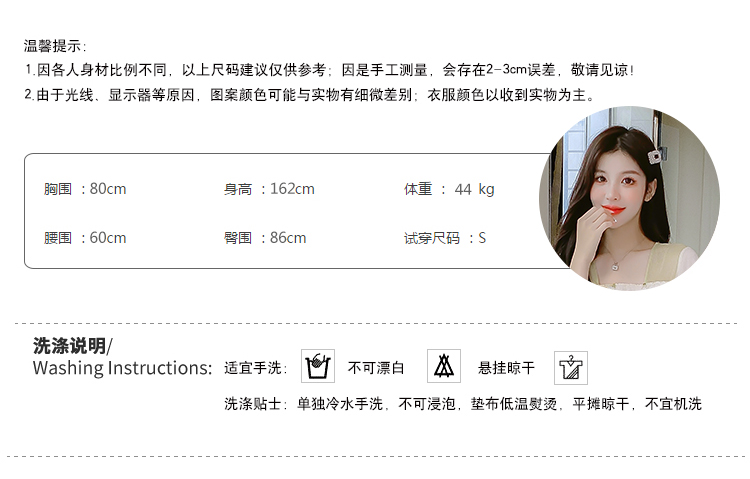
Task: Click the hang-dry shirt icon
Action: pyautogui.click(x=571, y=368)
